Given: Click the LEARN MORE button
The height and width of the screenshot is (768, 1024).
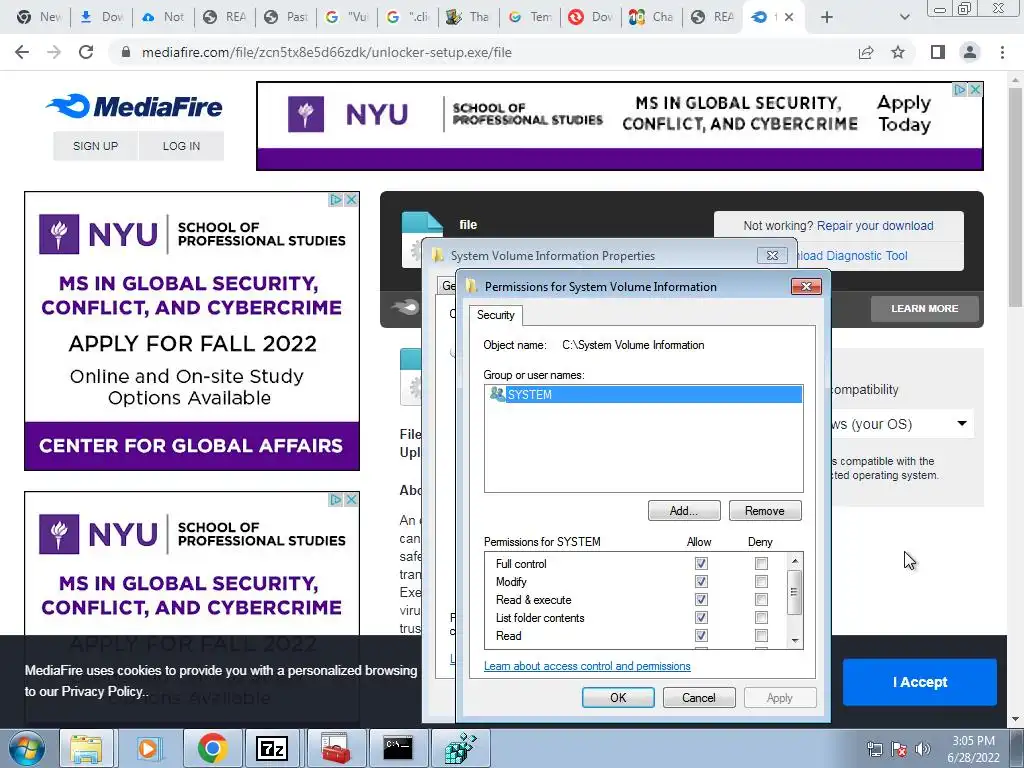Looking at the screenshot, I should [925, 308].
